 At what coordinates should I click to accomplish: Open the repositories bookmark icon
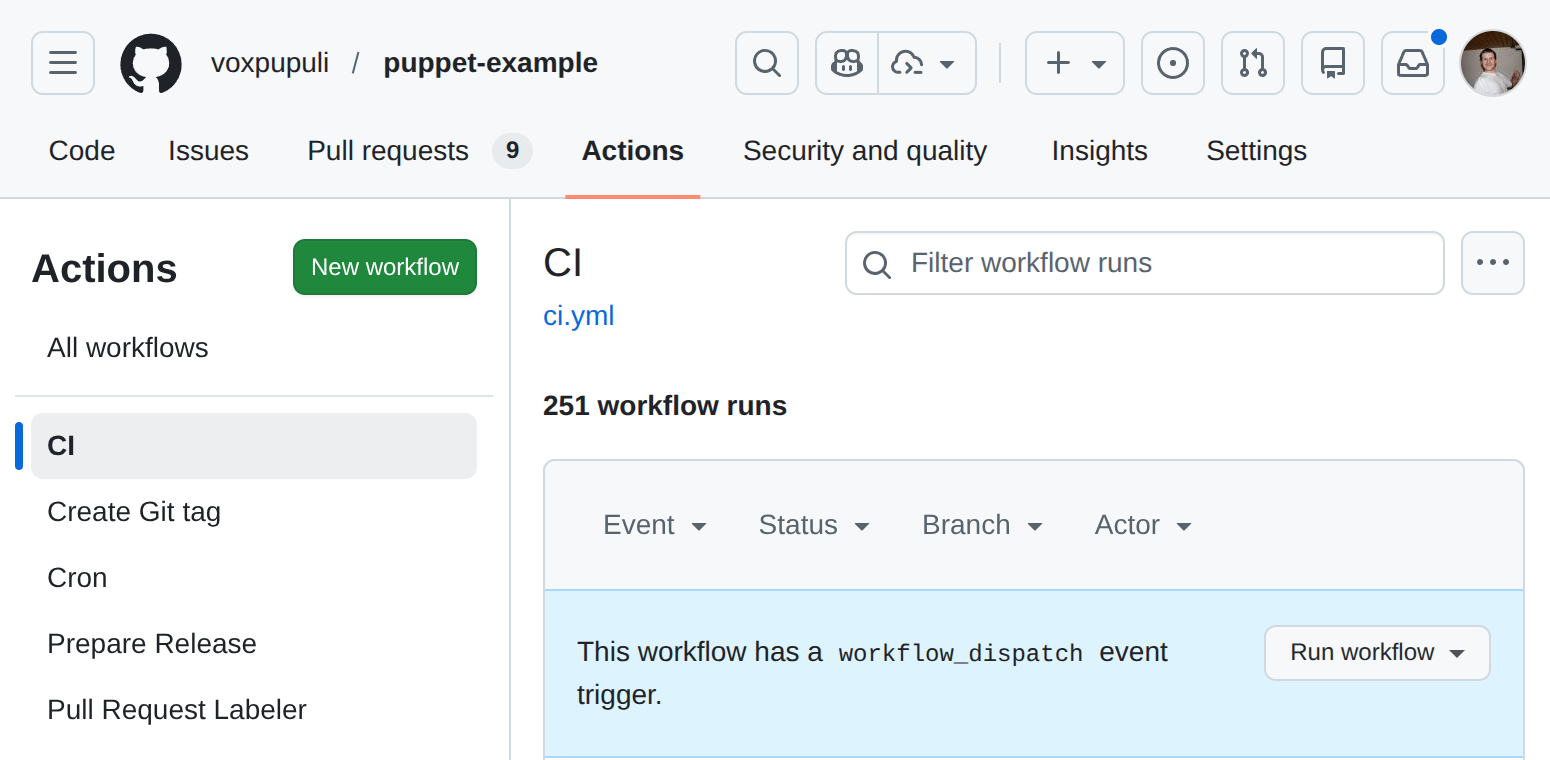point(1333,63)
